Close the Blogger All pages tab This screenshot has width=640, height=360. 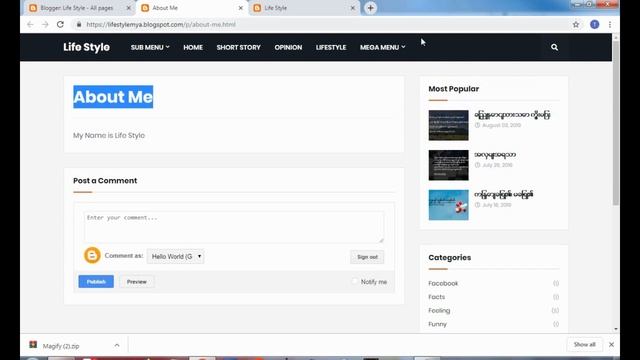pos(129,8)
